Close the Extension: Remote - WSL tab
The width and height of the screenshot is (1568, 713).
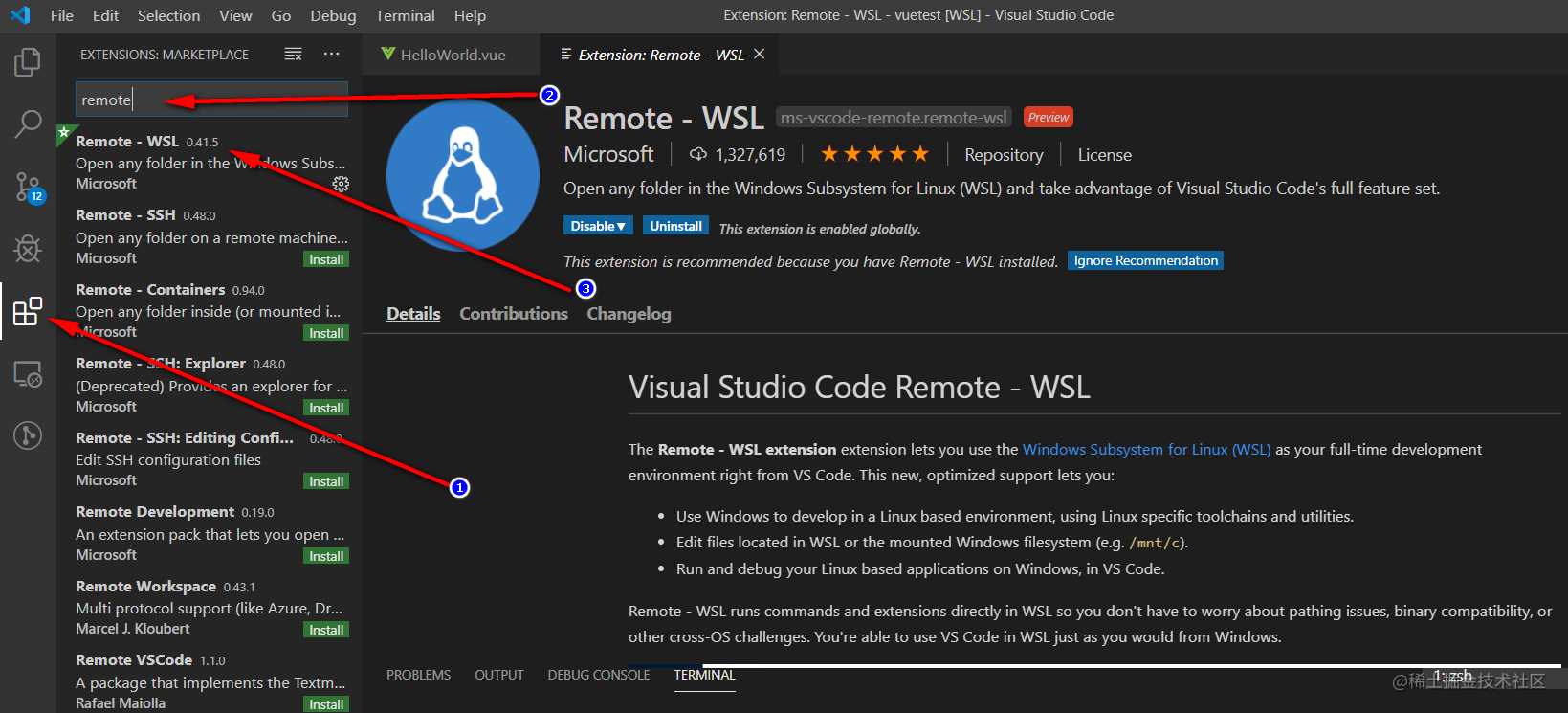pyautogui.click(x=760, y=55)
